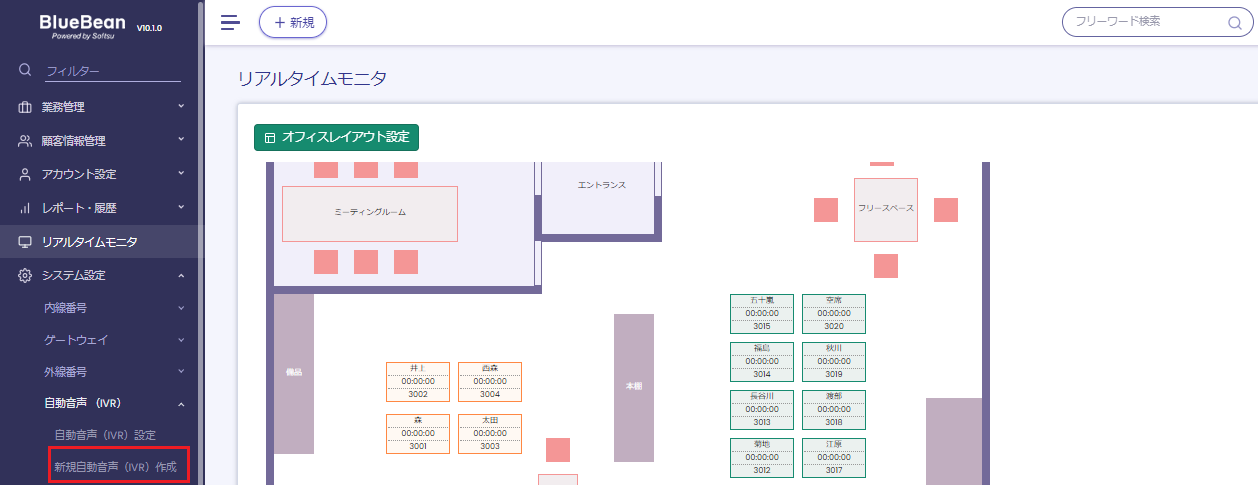Collapse the 自動音声（IVR） submenu
Image resolution: width=1258 pixels, height=485 pixels.
coord(181,404)
